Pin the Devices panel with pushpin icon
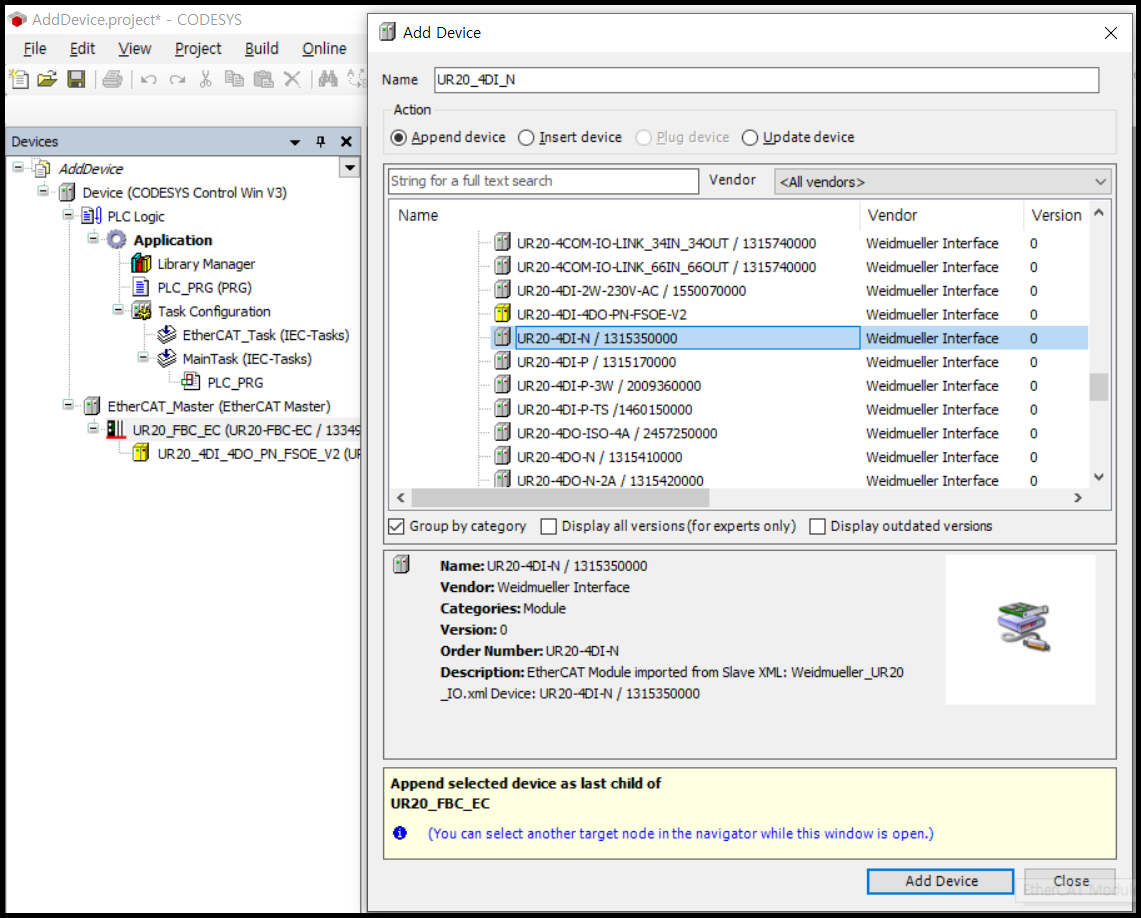1141x918 pixels. pyautogui.click(x=321, y=142)
